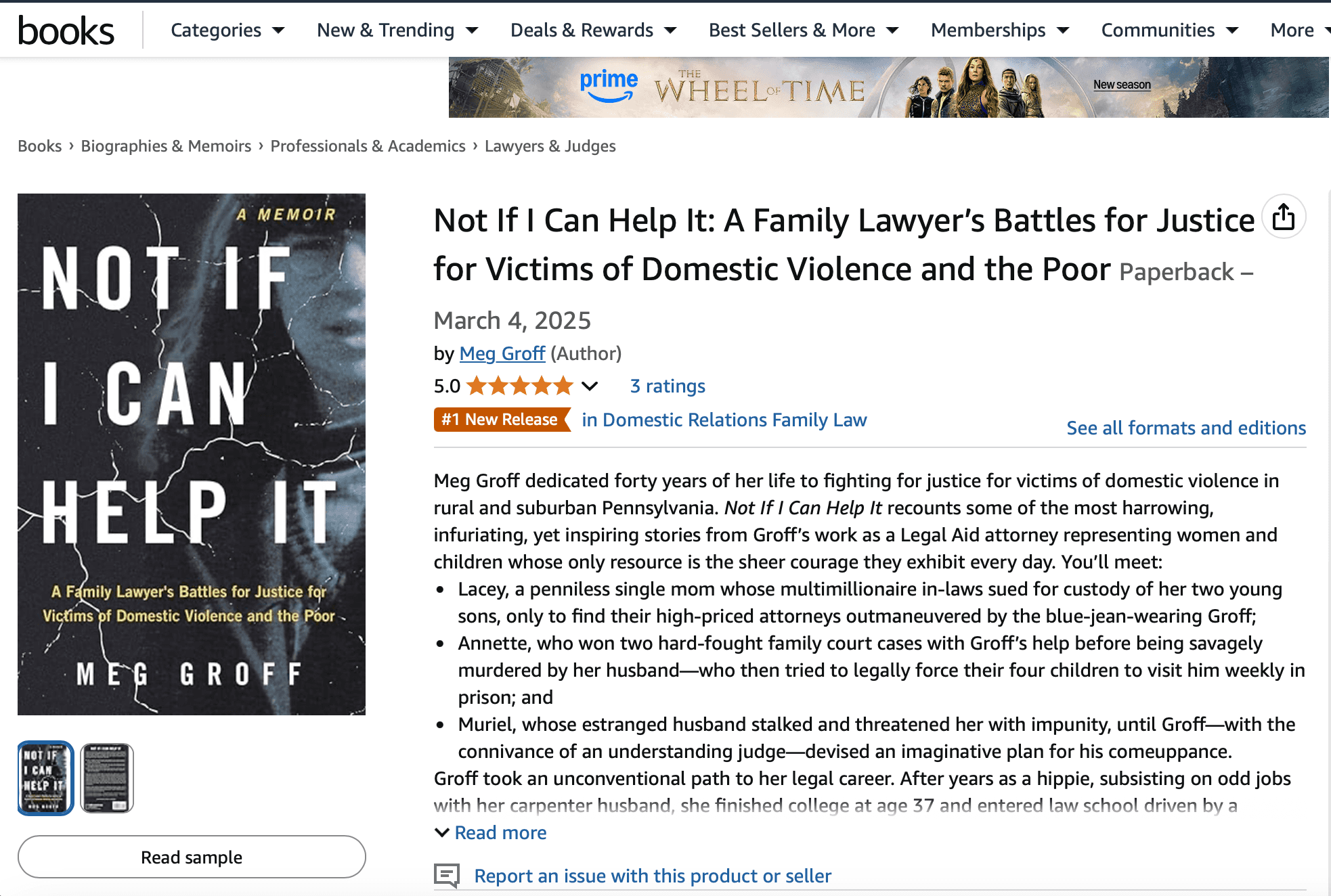Click See all formats and editions

pyautogui.click(x=1185, y=428)
